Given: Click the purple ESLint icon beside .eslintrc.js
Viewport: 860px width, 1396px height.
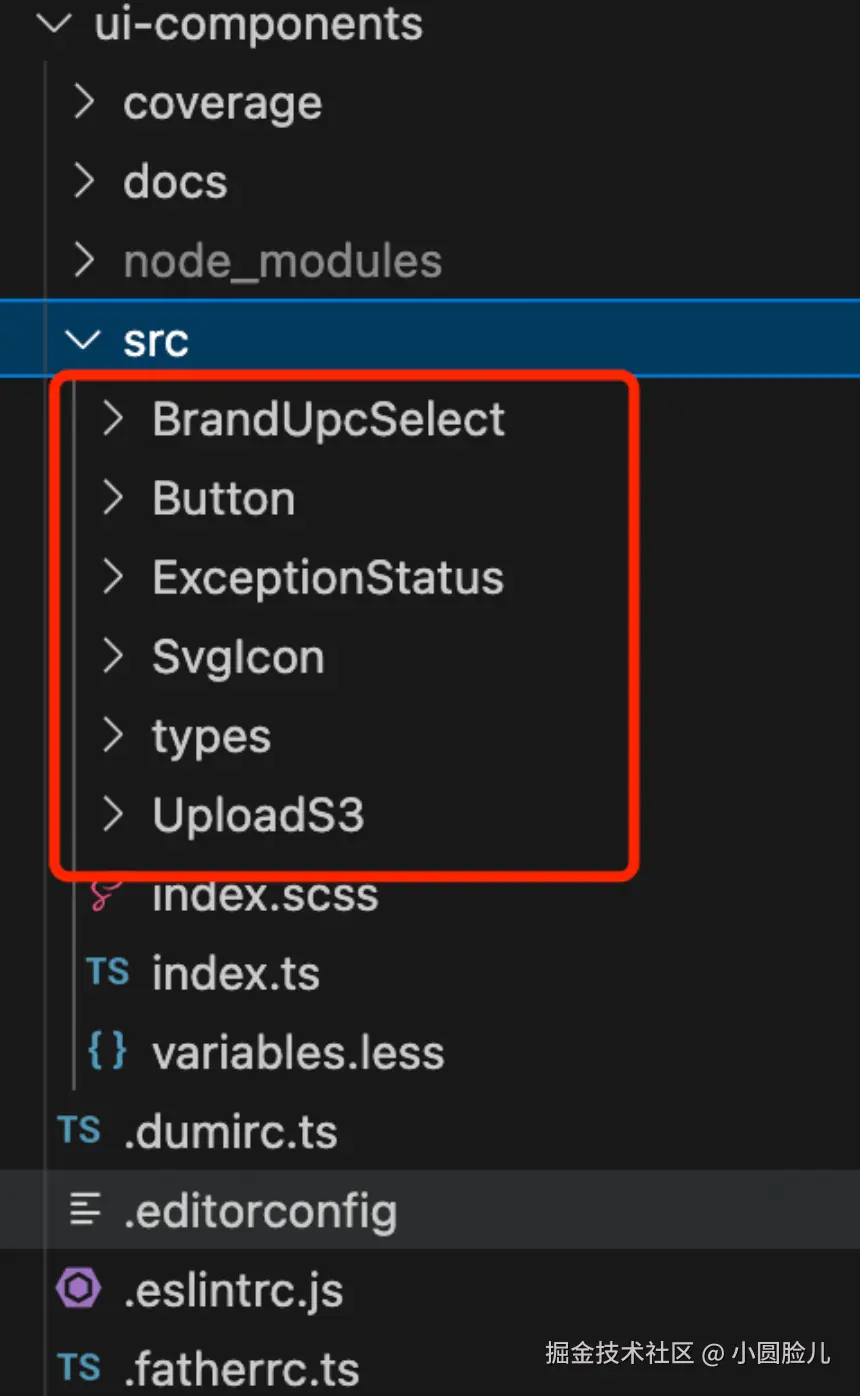Looking at the screenshot, I should pos(79,1290).
